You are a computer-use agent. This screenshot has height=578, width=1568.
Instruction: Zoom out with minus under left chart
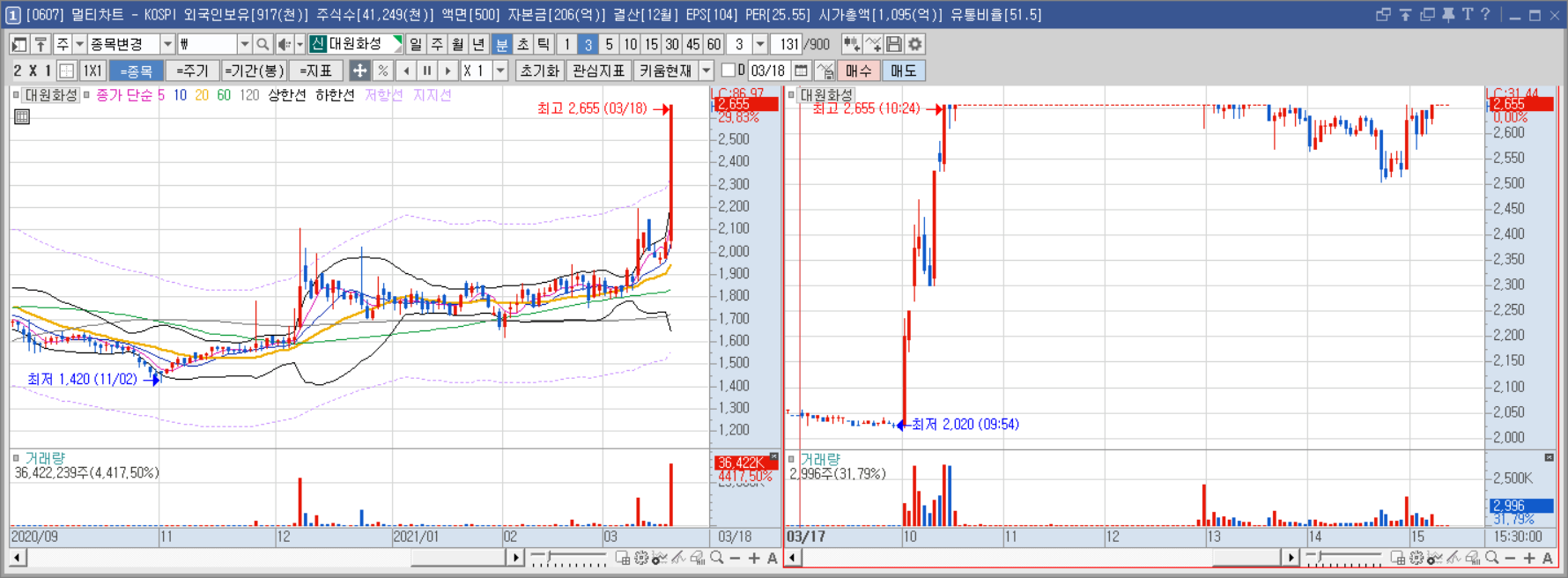(736, 558)
